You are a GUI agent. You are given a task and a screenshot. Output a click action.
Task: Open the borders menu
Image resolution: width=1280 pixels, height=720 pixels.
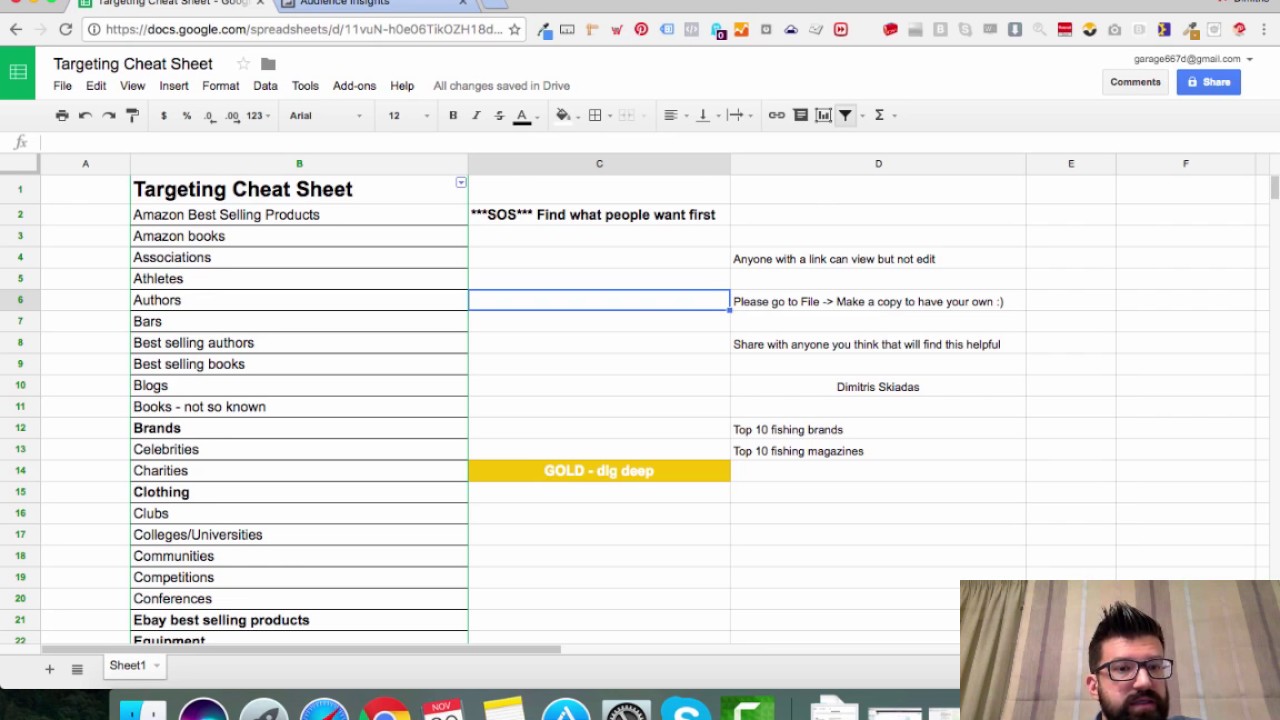pyautogui.click(x=595, y=116)
